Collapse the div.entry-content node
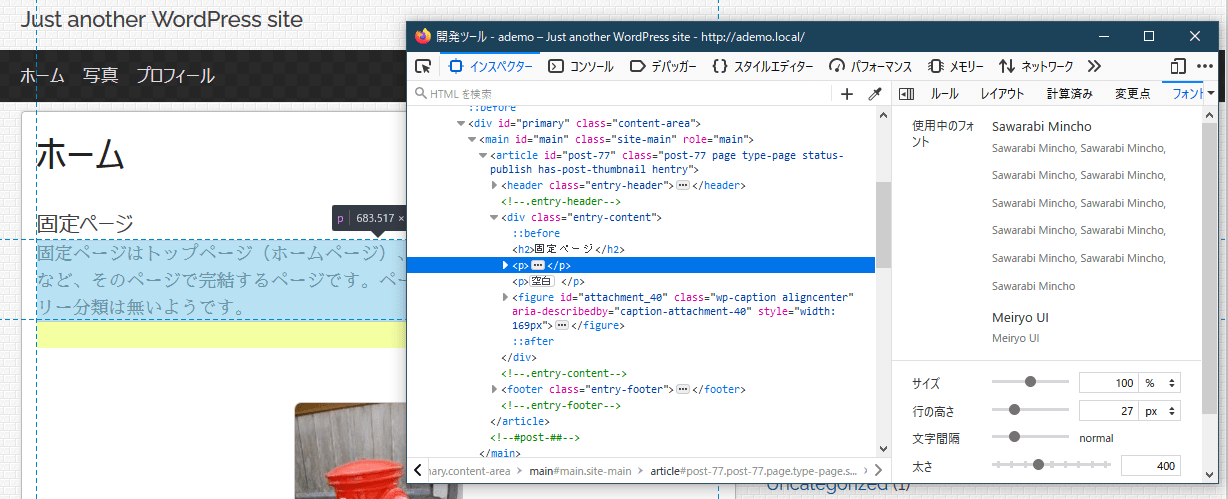The width and height of the screenshot is (1228, 499). point(495,217)
